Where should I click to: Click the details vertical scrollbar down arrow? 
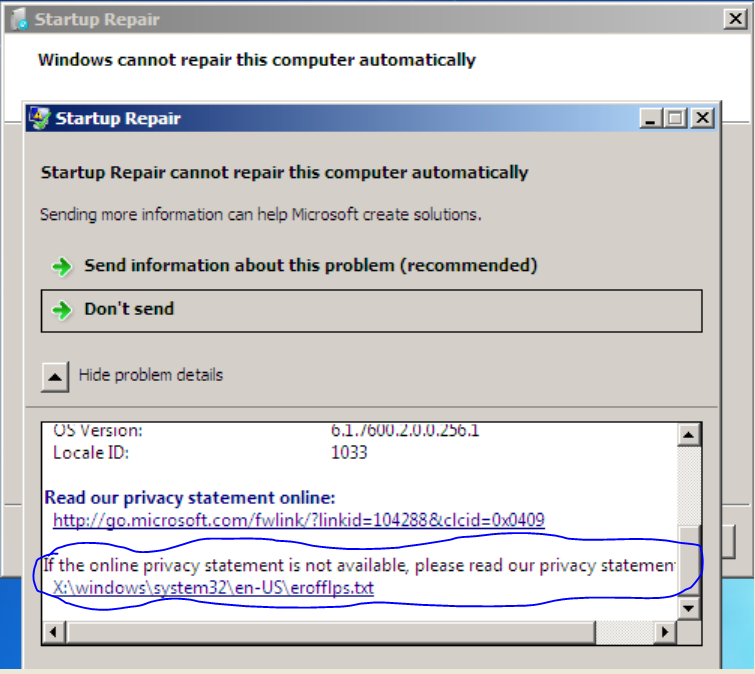(x=689, y=609)
